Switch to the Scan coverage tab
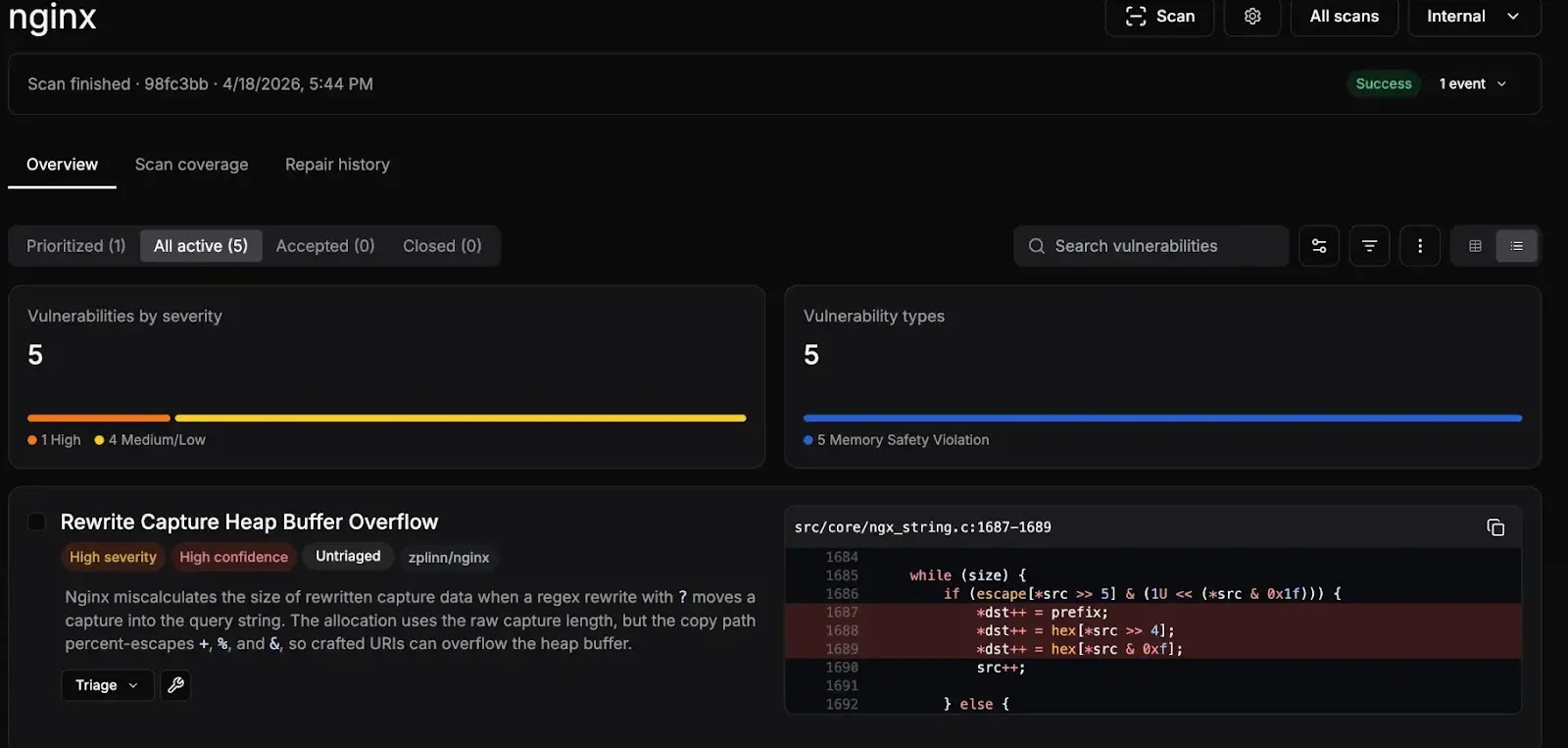Image resolution: width=1568 pixels, height=748 pixels. [191, 165]
